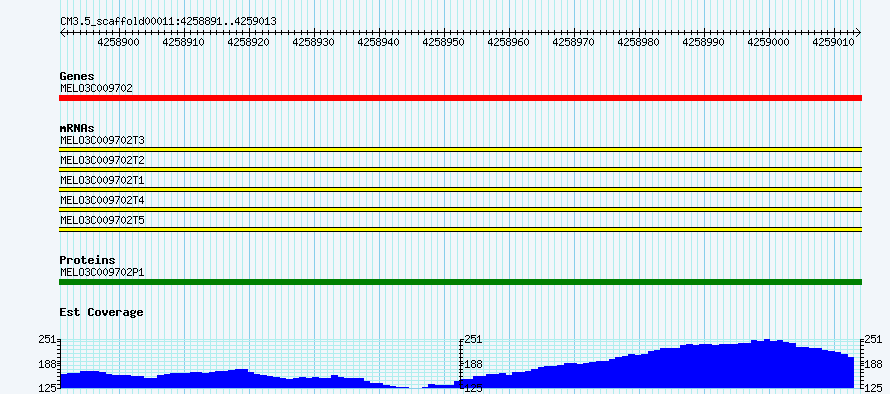
Task: Click ruler position 4259000
Action: click(x=769, y=42)
